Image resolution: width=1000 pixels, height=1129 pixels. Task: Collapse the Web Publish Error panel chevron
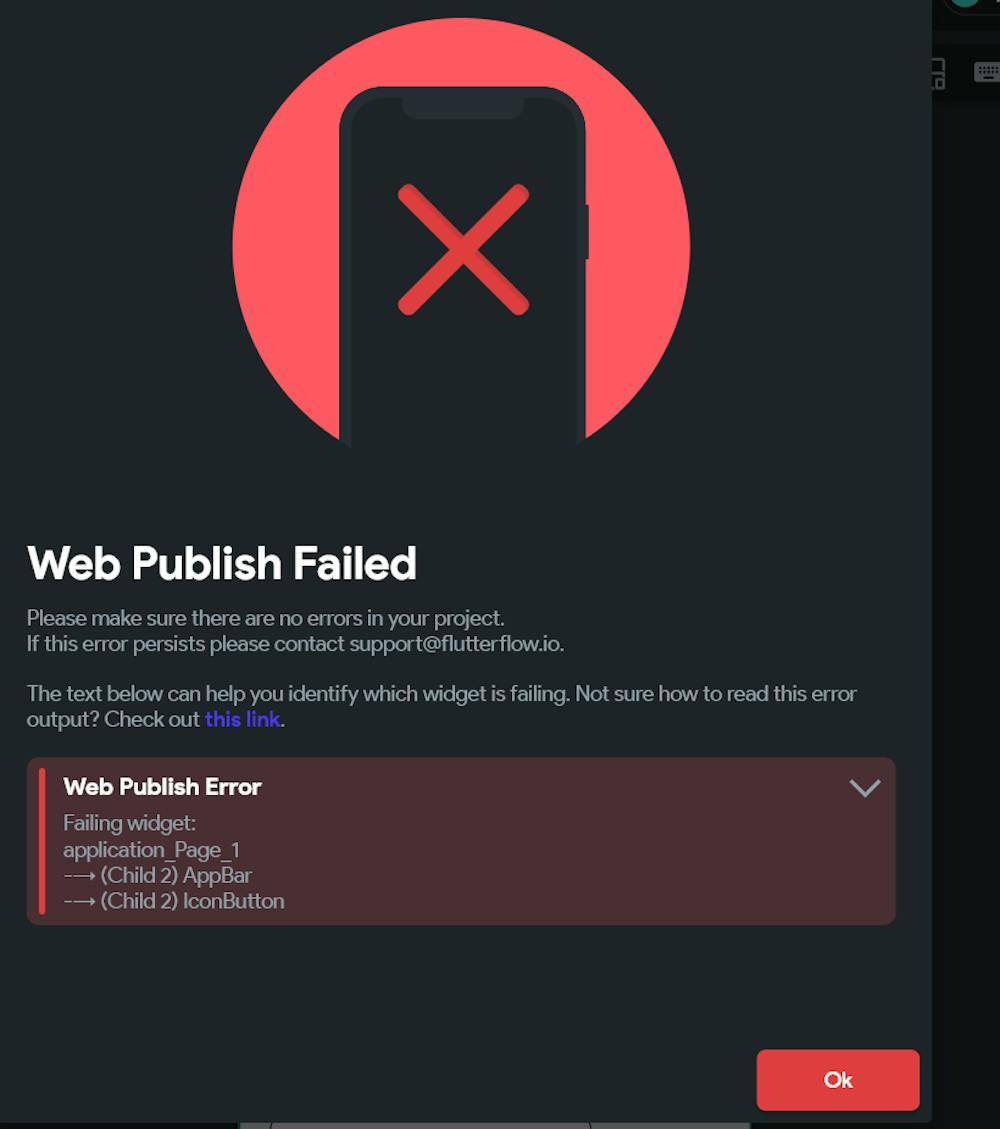(x=865, y=788)
